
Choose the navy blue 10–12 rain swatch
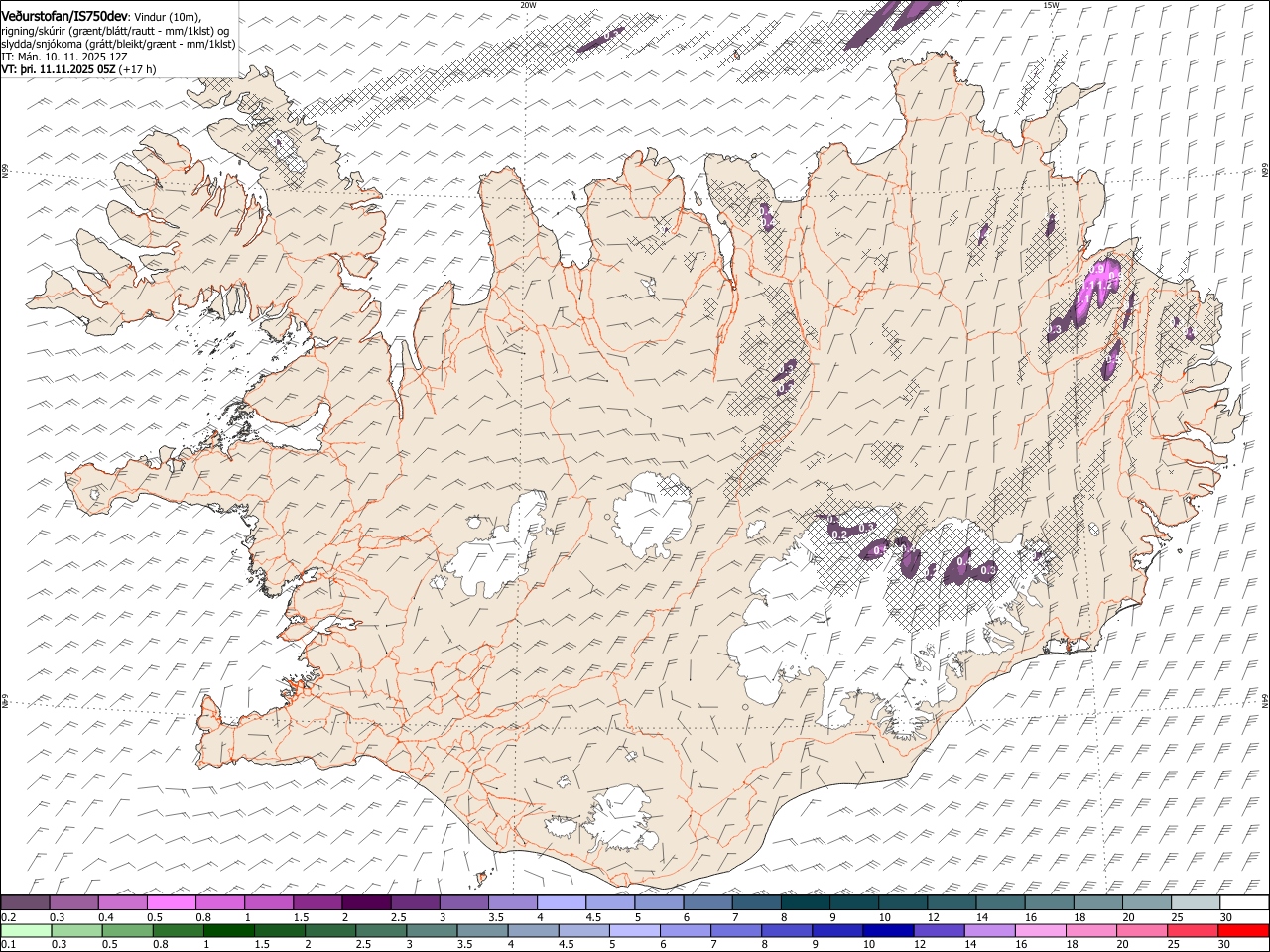[888, 930]
